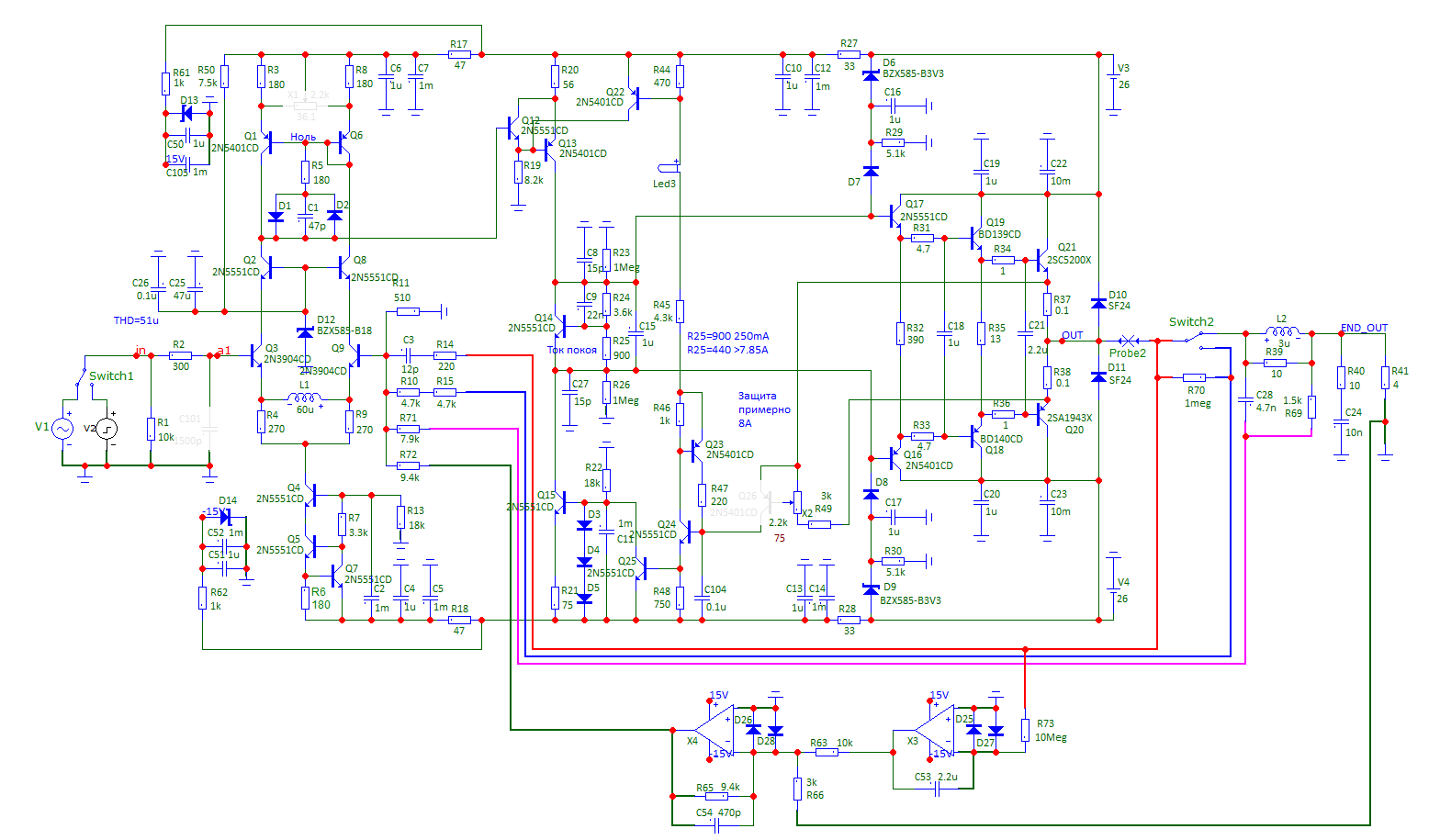Click the END_OUT node label
1440x840 pixels.
(x=1364, y=328)
